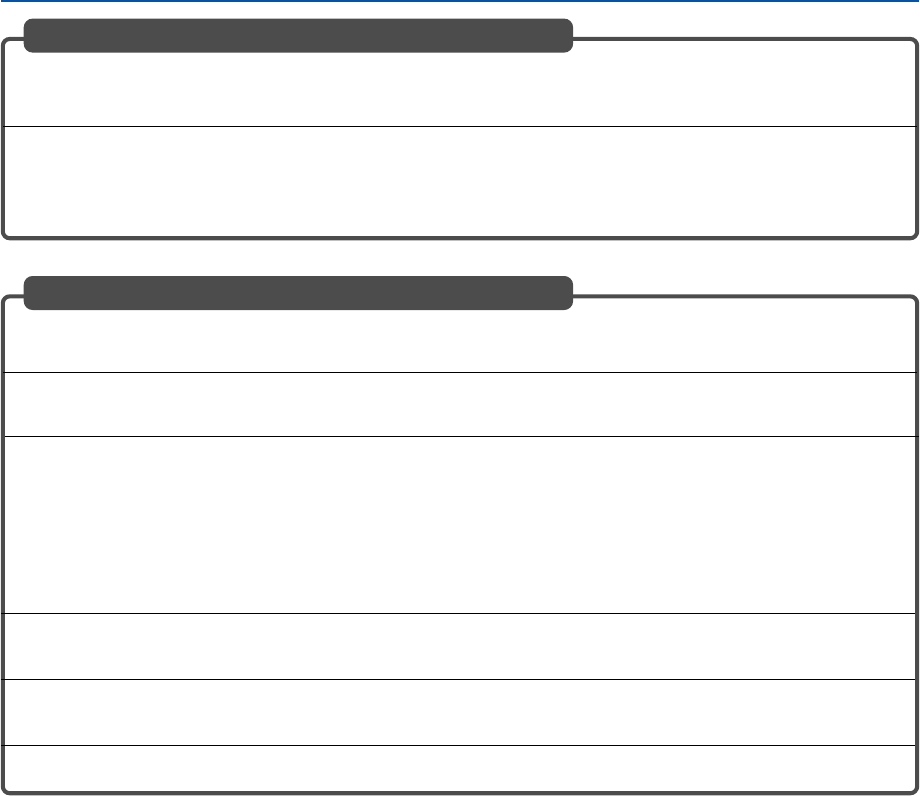Click the fourth empty row in lower panel
Image resolution: width=920 pixels, height=796 pixels.
tap(460, 646)
